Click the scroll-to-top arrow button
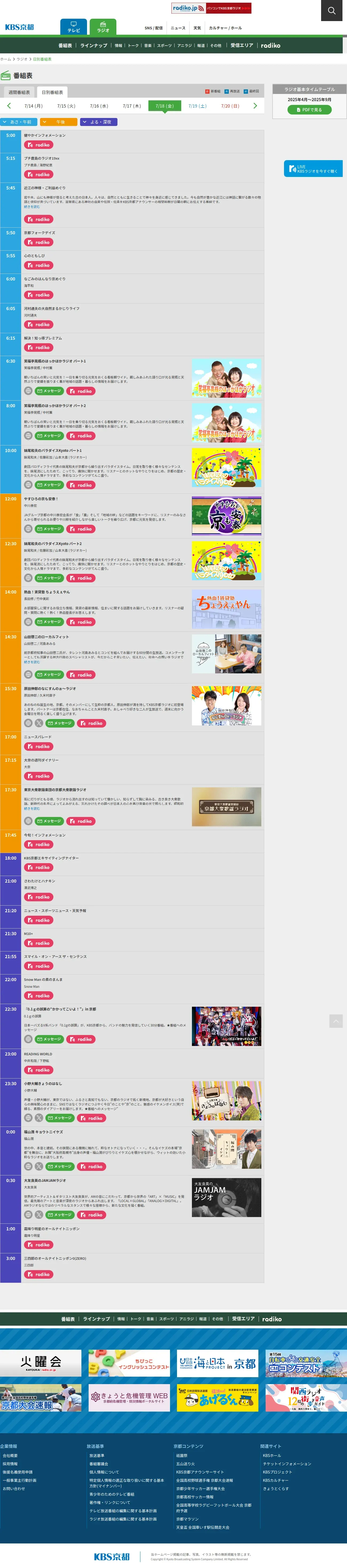The image size is (347, 1568). (336, 1021)
